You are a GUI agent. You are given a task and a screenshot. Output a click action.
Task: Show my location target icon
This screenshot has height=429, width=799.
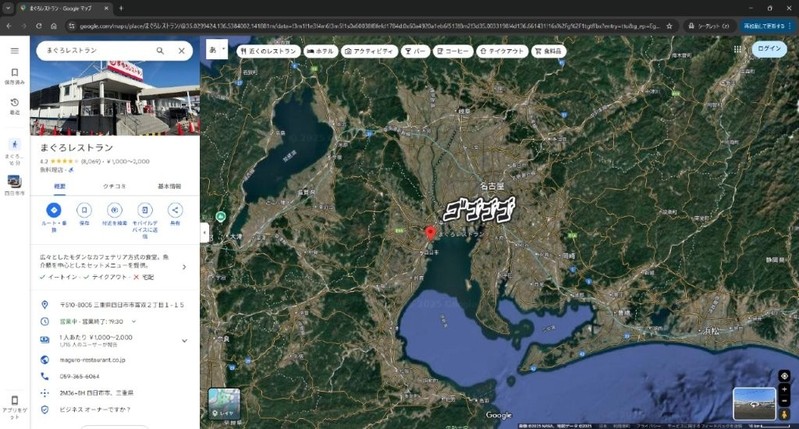(784, 376)
